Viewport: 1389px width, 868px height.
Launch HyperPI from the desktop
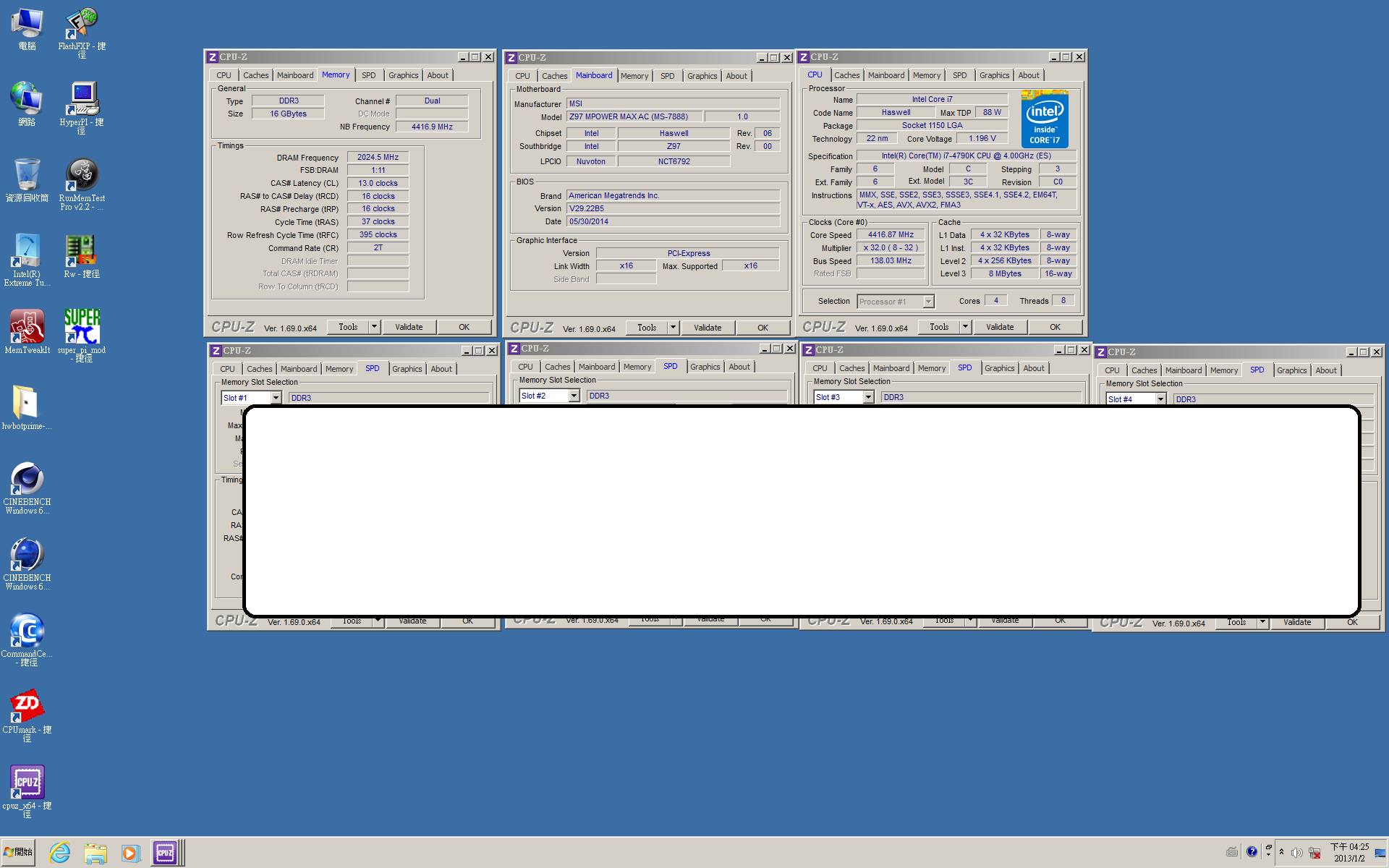pos(82,98)
